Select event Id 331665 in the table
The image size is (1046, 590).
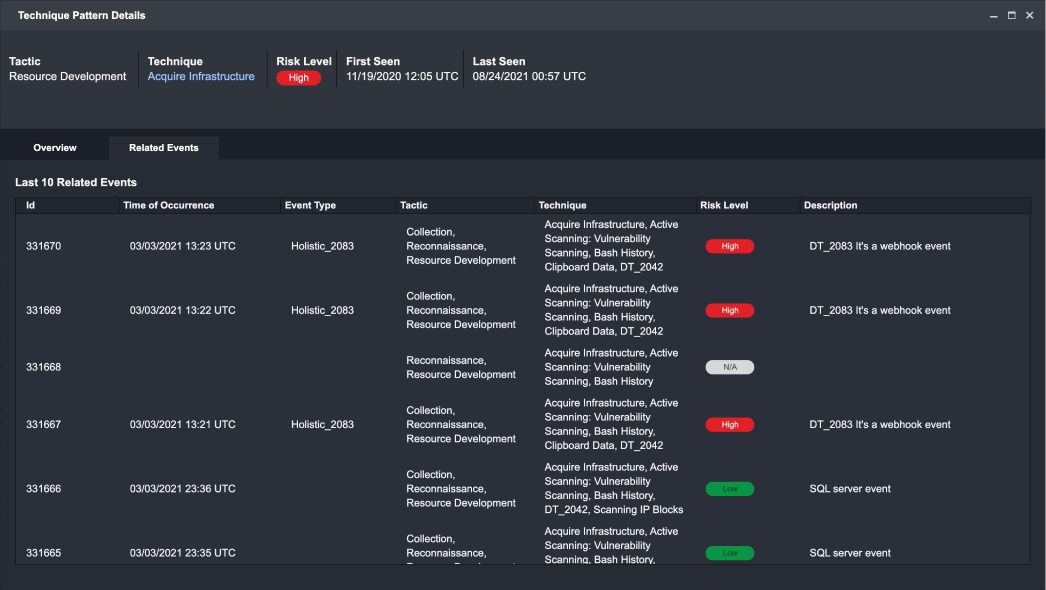44,553
